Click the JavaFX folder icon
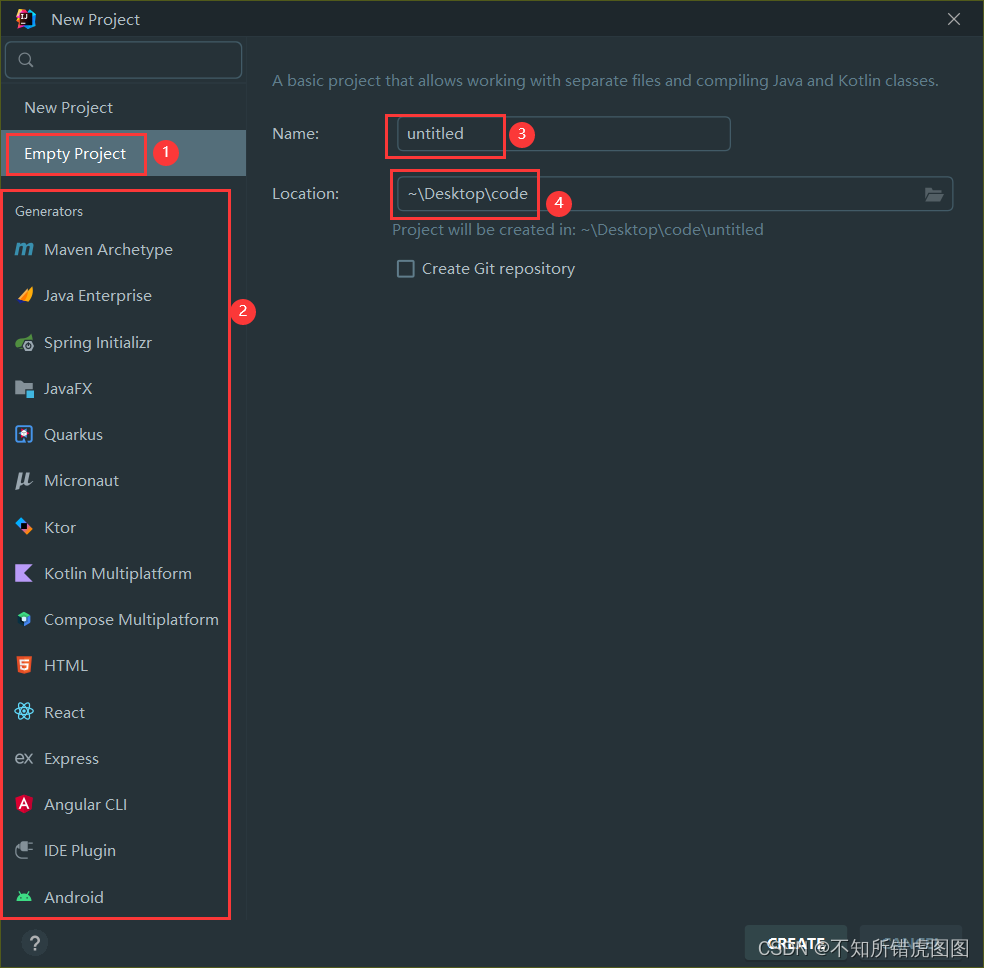This screenshot has width=984, height=968. [x=24, y=388]
